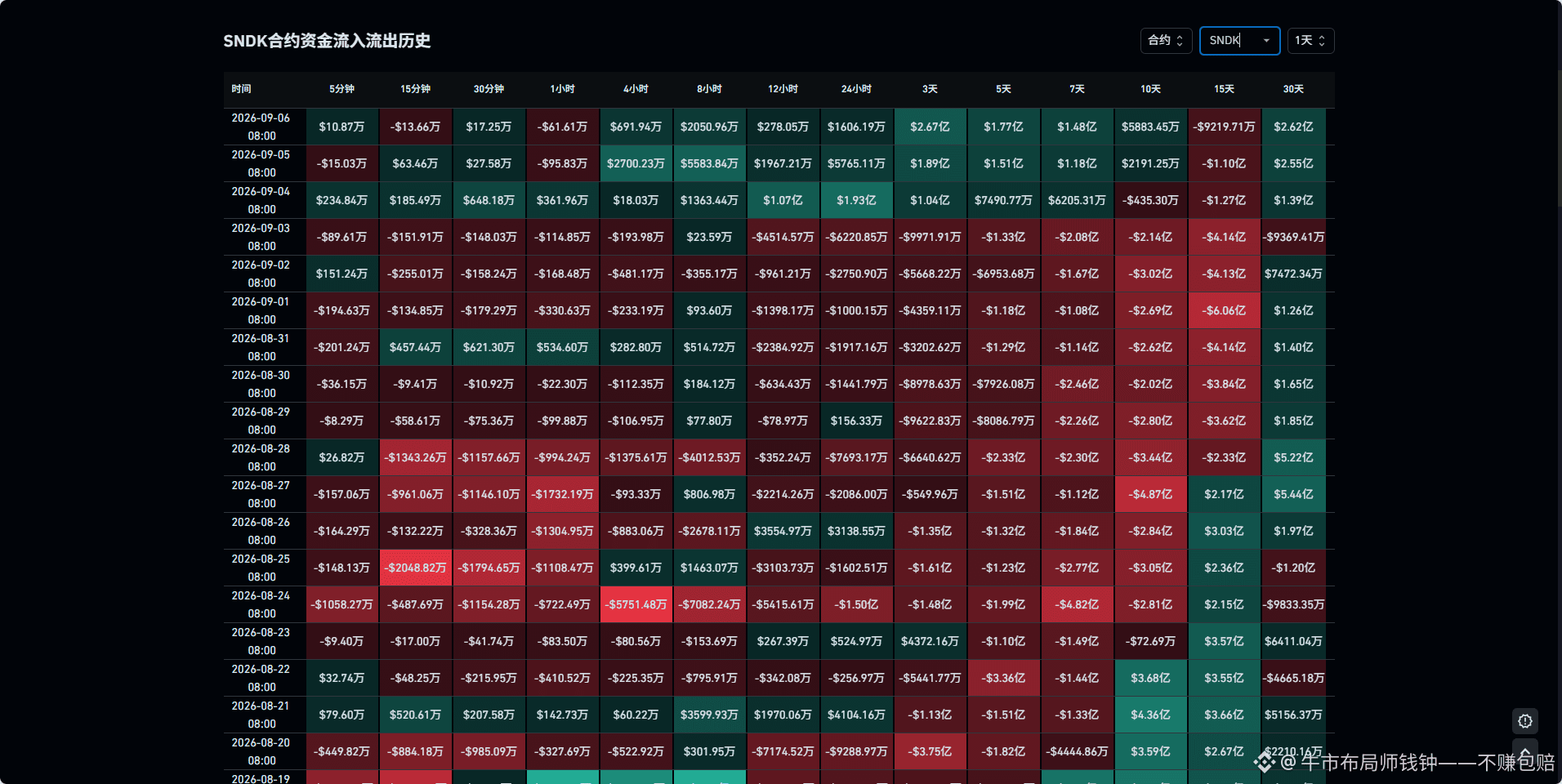Open the 1天 interval dropdown
The height and width of the screenshot is (784, 1562).
pos(1310,41)
